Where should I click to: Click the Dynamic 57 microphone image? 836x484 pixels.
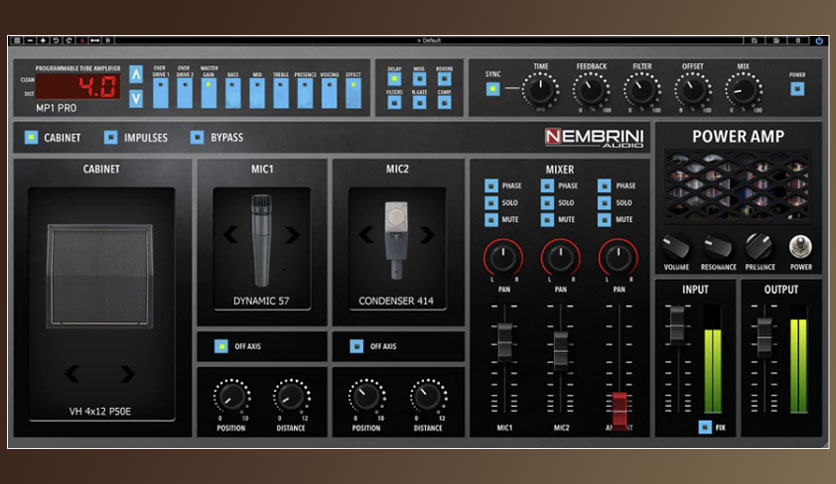[x=261, y=240]
